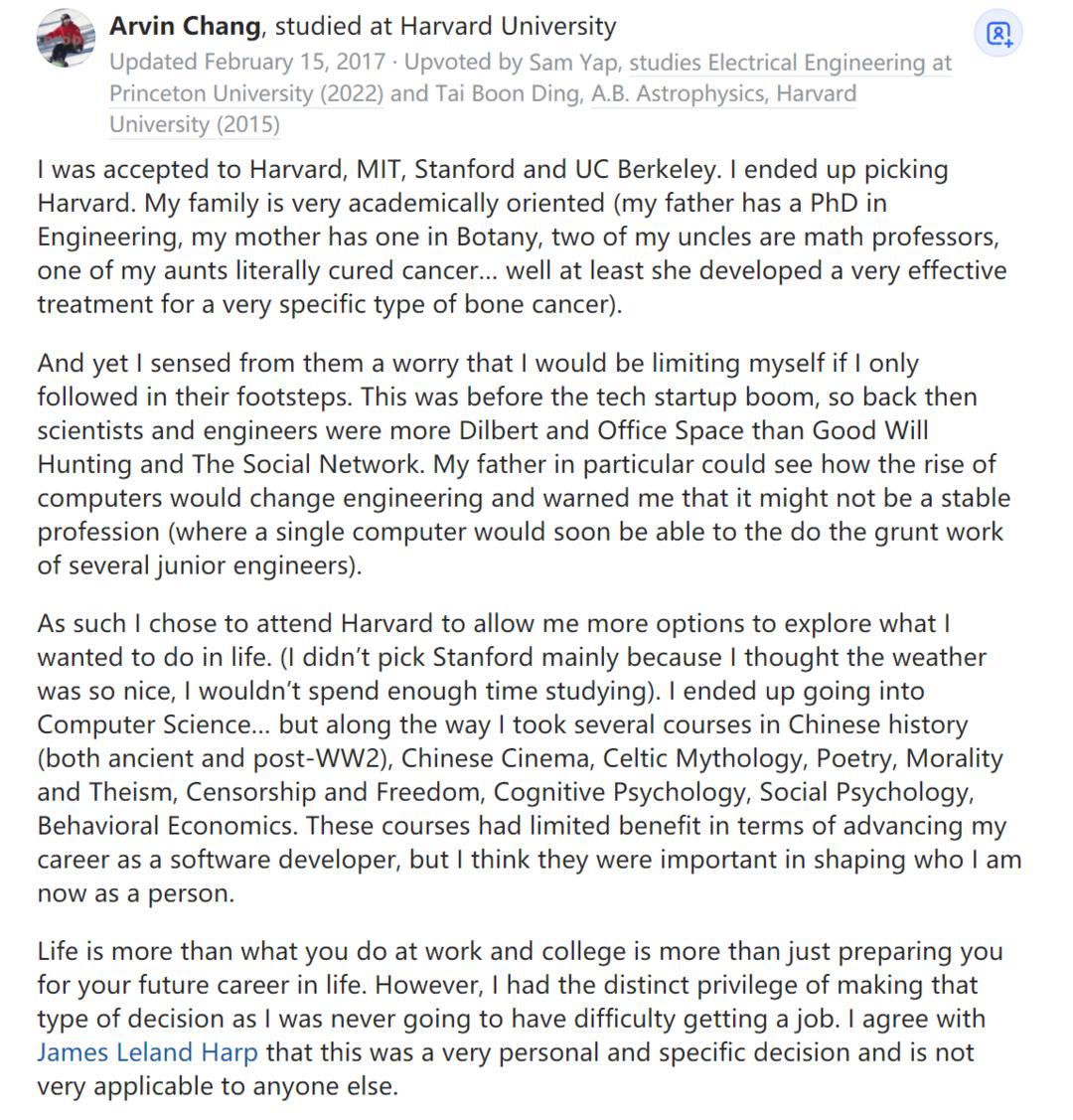Click the 'studied at Harvard University' credential
The height and width of the screenshot is (1120, 1073).
click(445, 26)
